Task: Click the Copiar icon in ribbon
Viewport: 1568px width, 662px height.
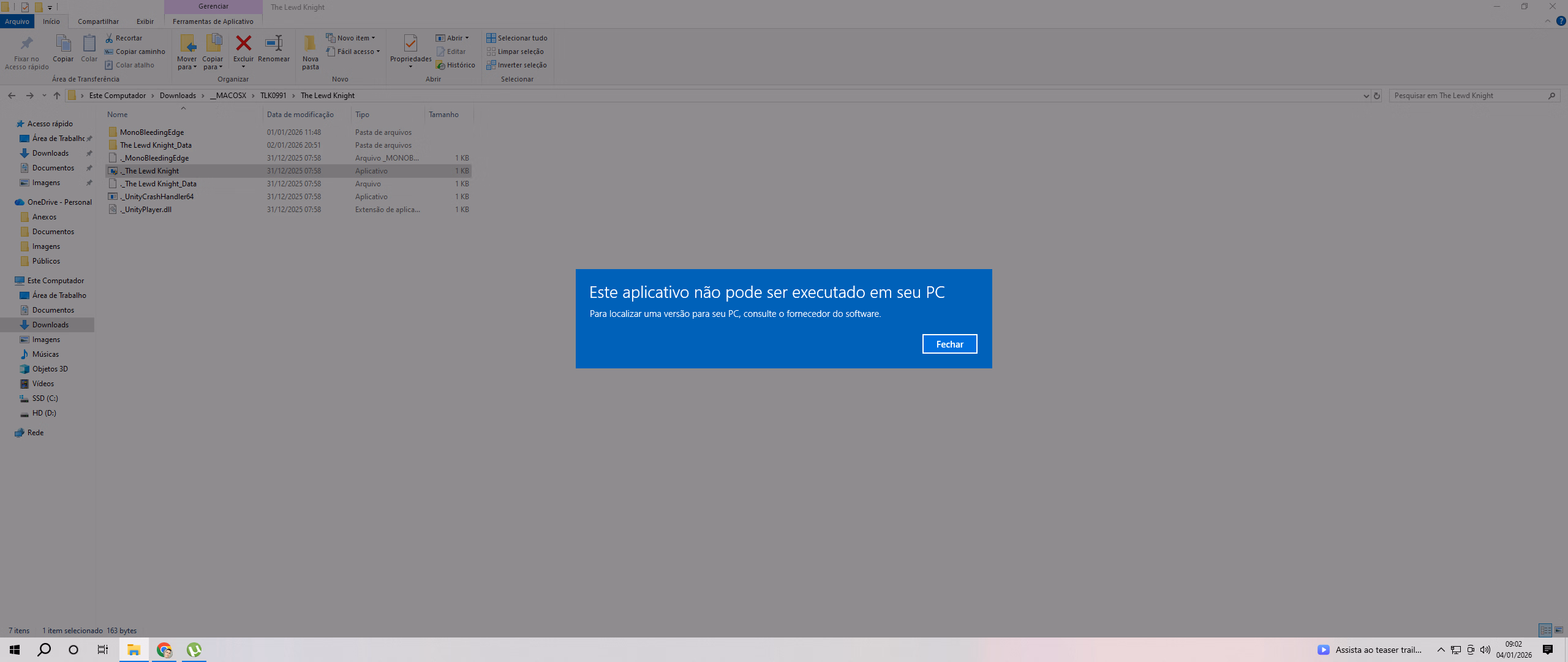Action: pyautogui.click(x=63, y=44)
